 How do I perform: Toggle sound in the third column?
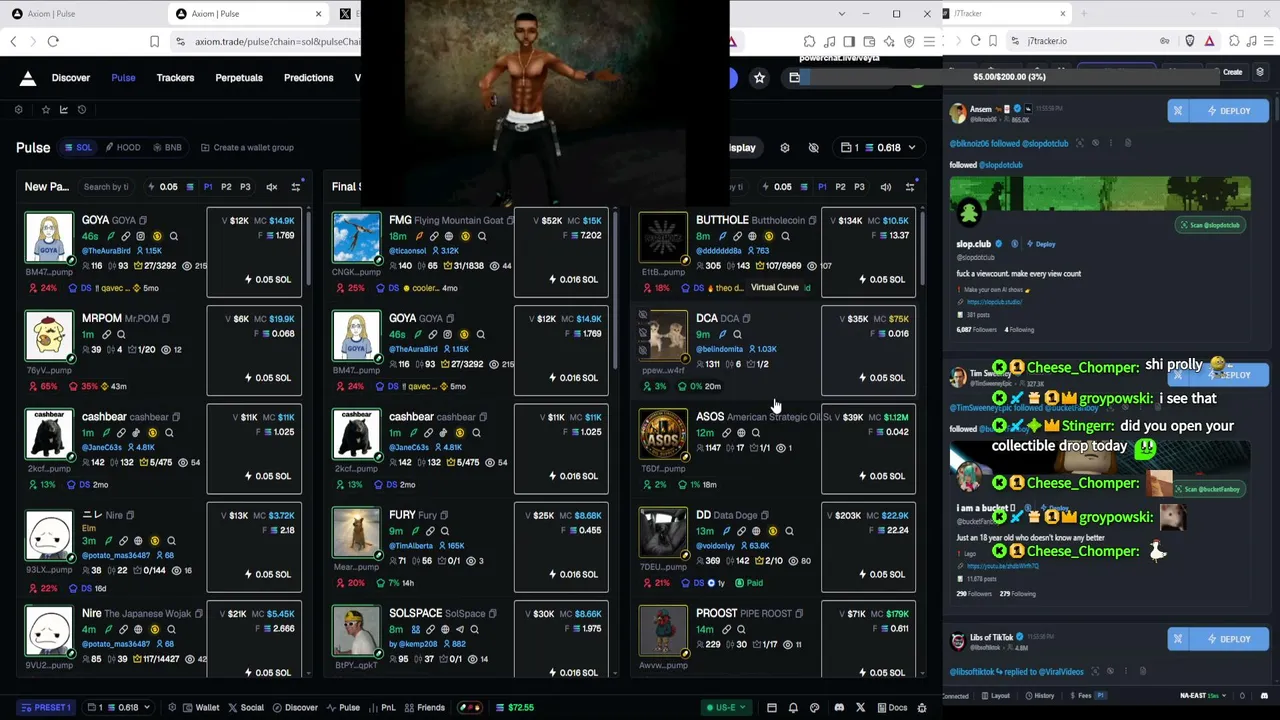[x=886, y=187]
